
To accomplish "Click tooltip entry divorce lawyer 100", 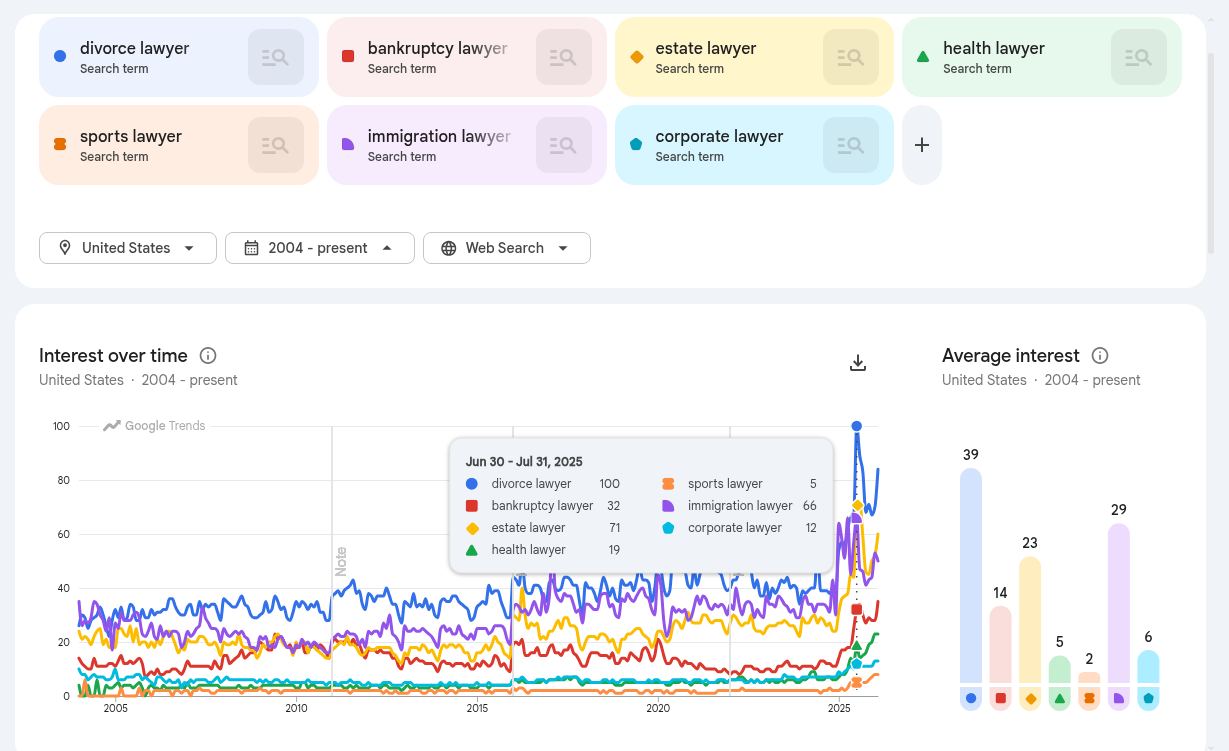I will coord(543,484).
